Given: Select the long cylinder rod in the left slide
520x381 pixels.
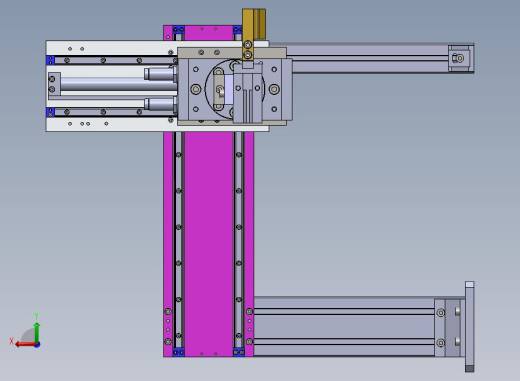Looking at the screenshot, I should (118, 84).
